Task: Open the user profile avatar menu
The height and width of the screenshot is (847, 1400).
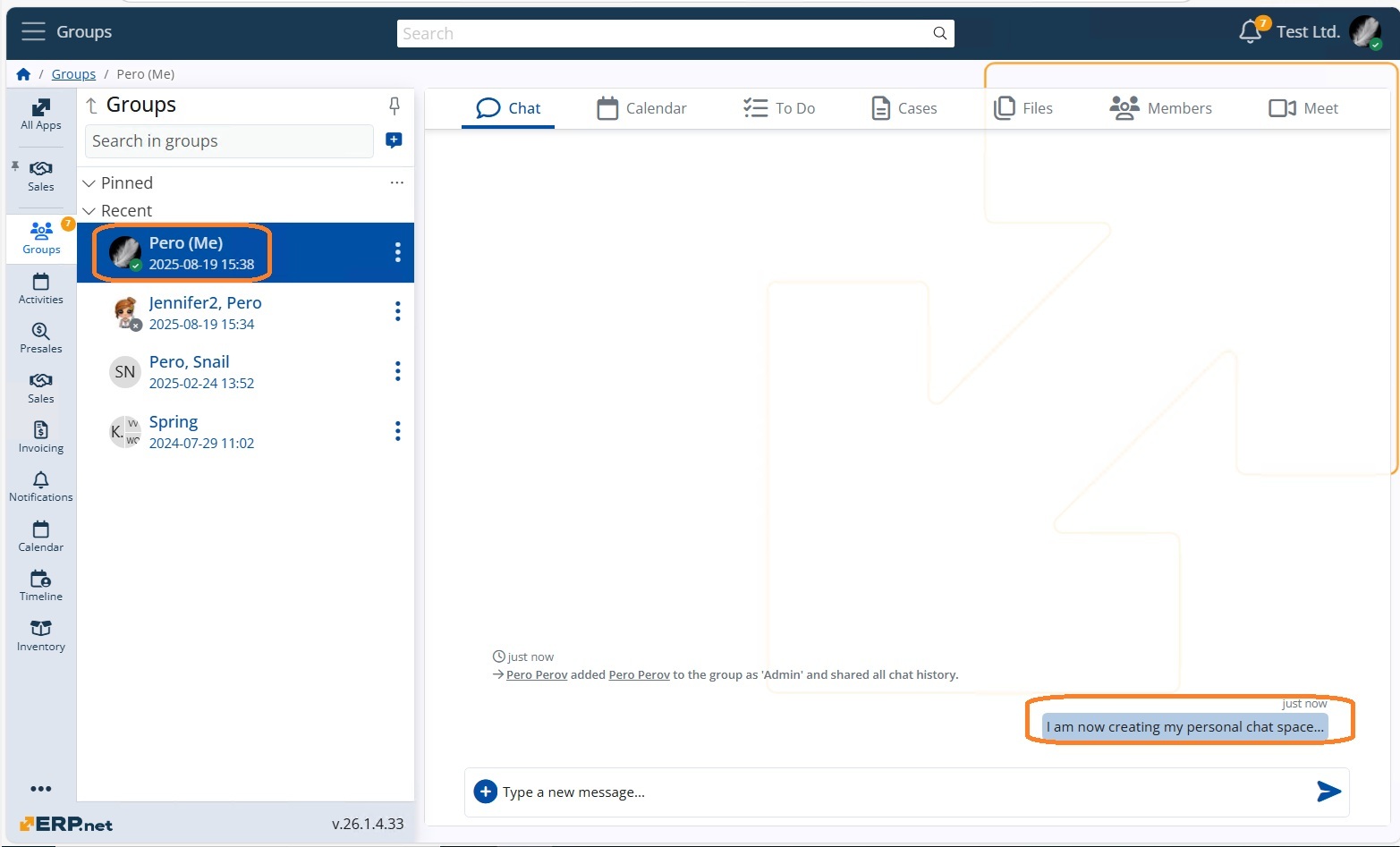Action: [1365, 31]
